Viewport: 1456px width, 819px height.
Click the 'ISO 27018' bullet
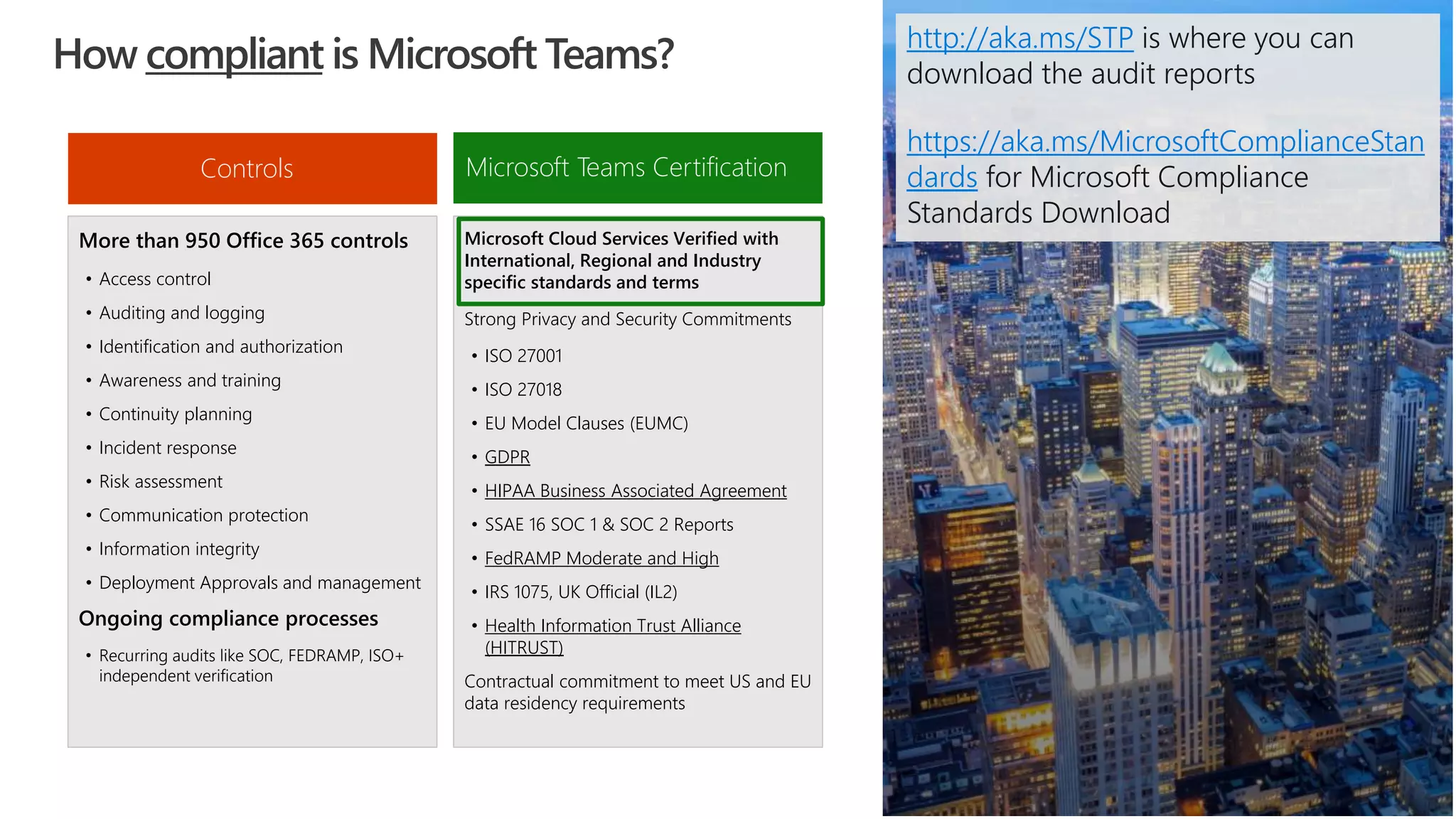pyautogui.click(x=523, y=390)
